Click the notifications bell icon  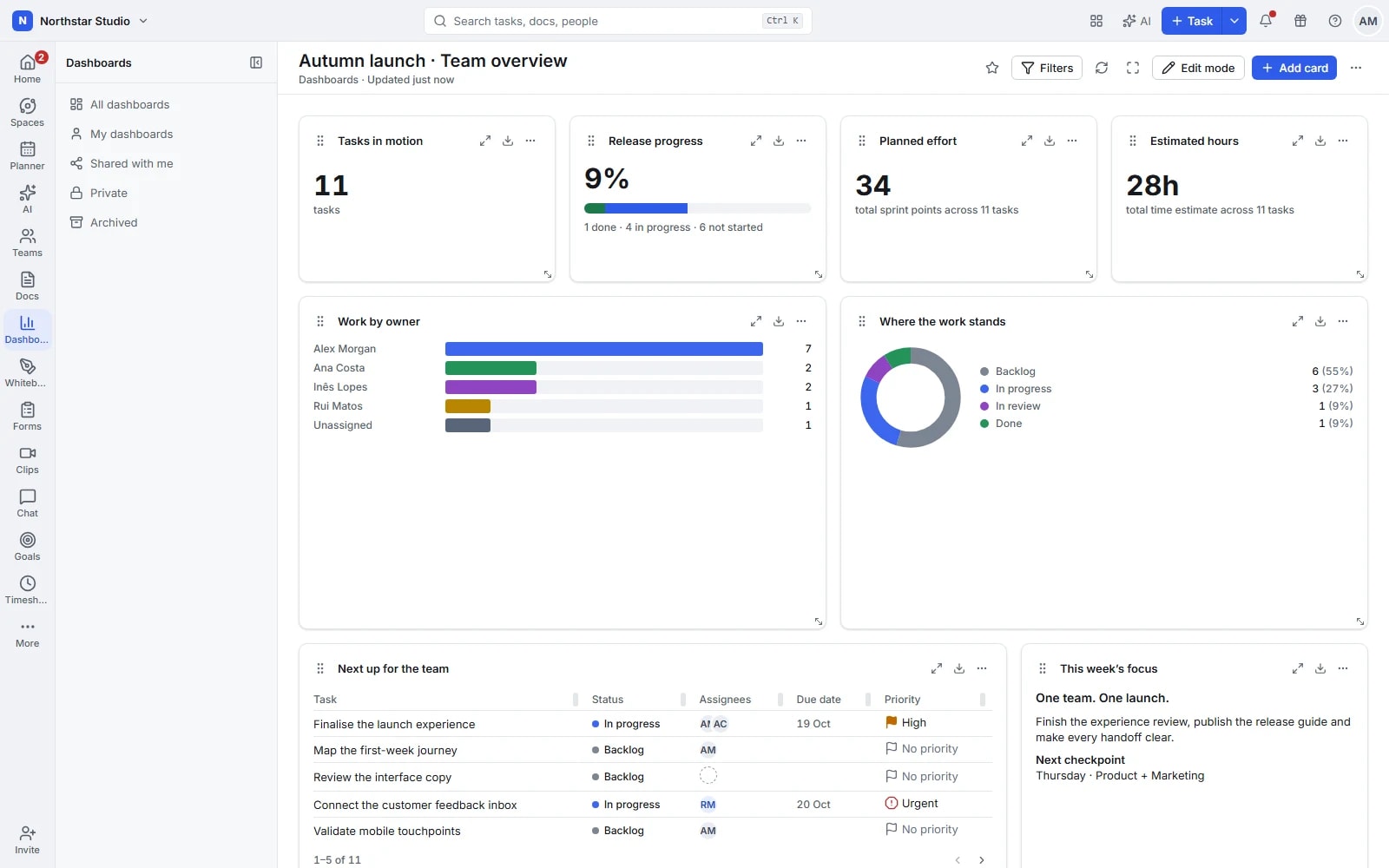tap(1266, 21)
